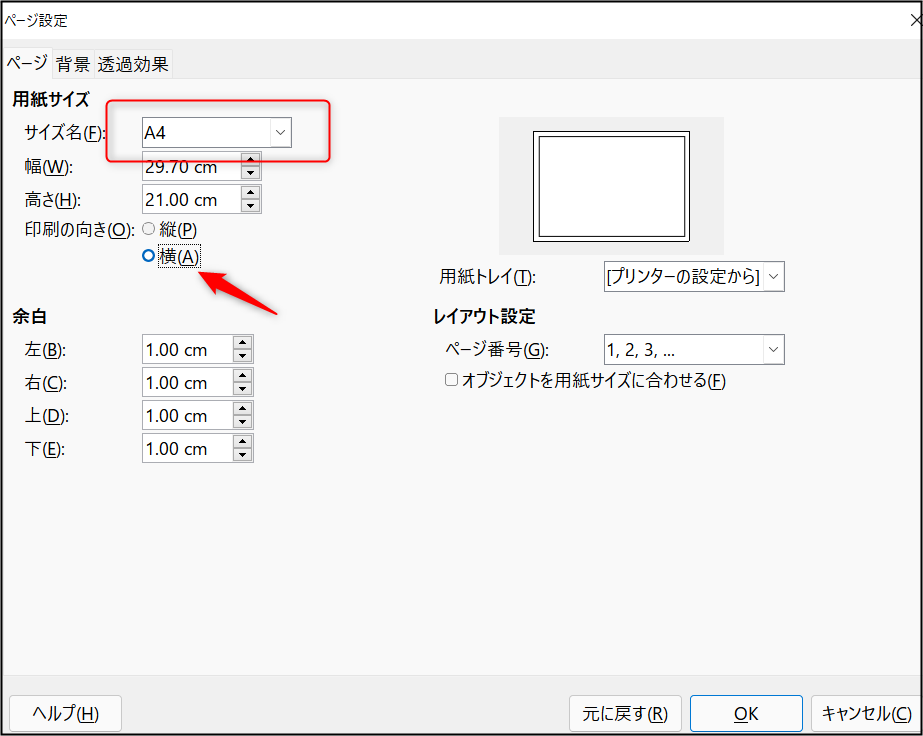The width and height of the screenshot is (923, 736).
Task: Click the 高さ height input field
Action: pyautogui.click(x=192, y=200)
